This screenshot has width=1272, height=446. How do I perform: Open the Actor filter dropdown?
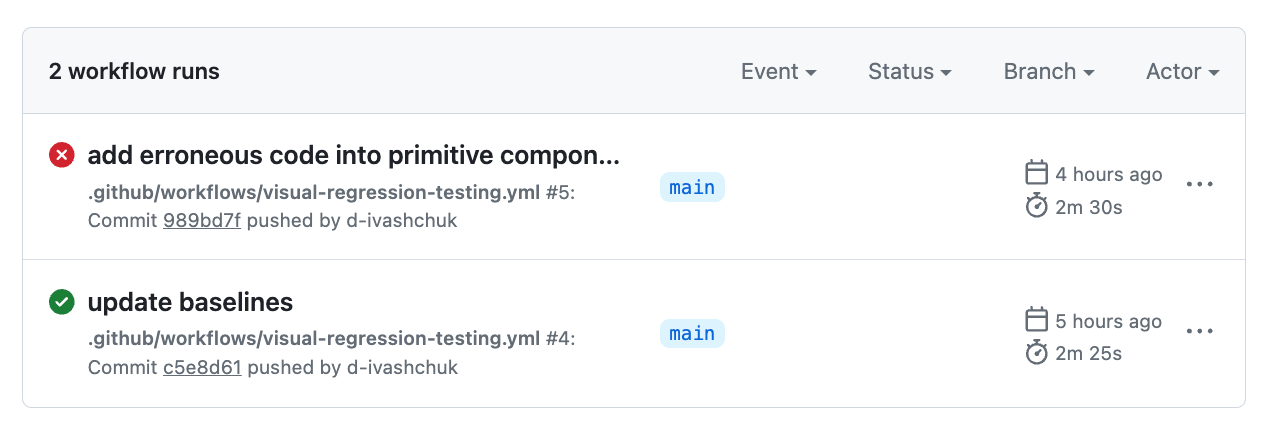[1182, 72]
